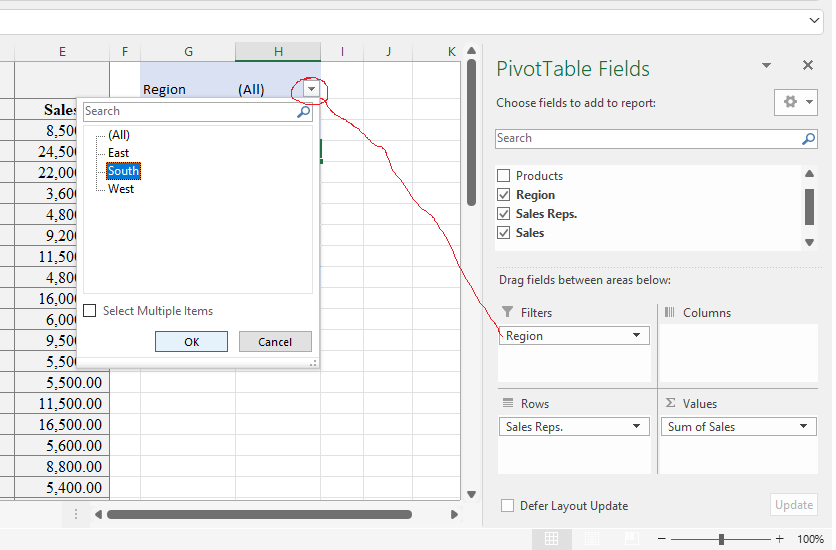Click the Rows area icon

click(508, 403)
